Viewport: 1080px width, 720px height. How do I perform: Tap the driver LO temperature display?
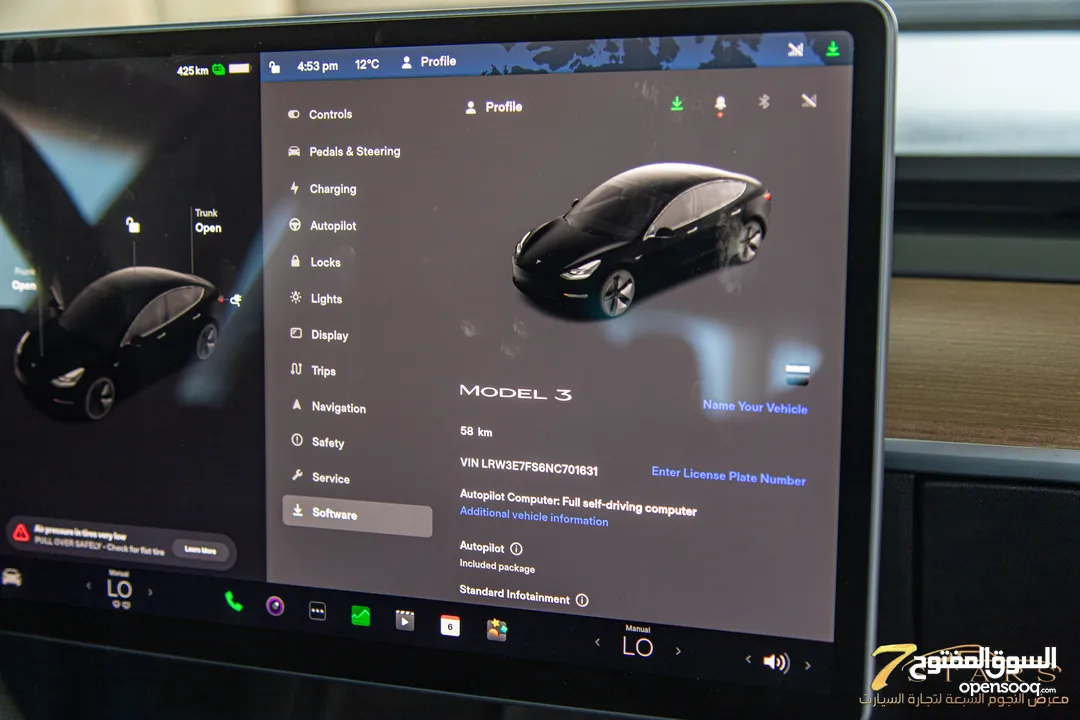click(119, 590)
